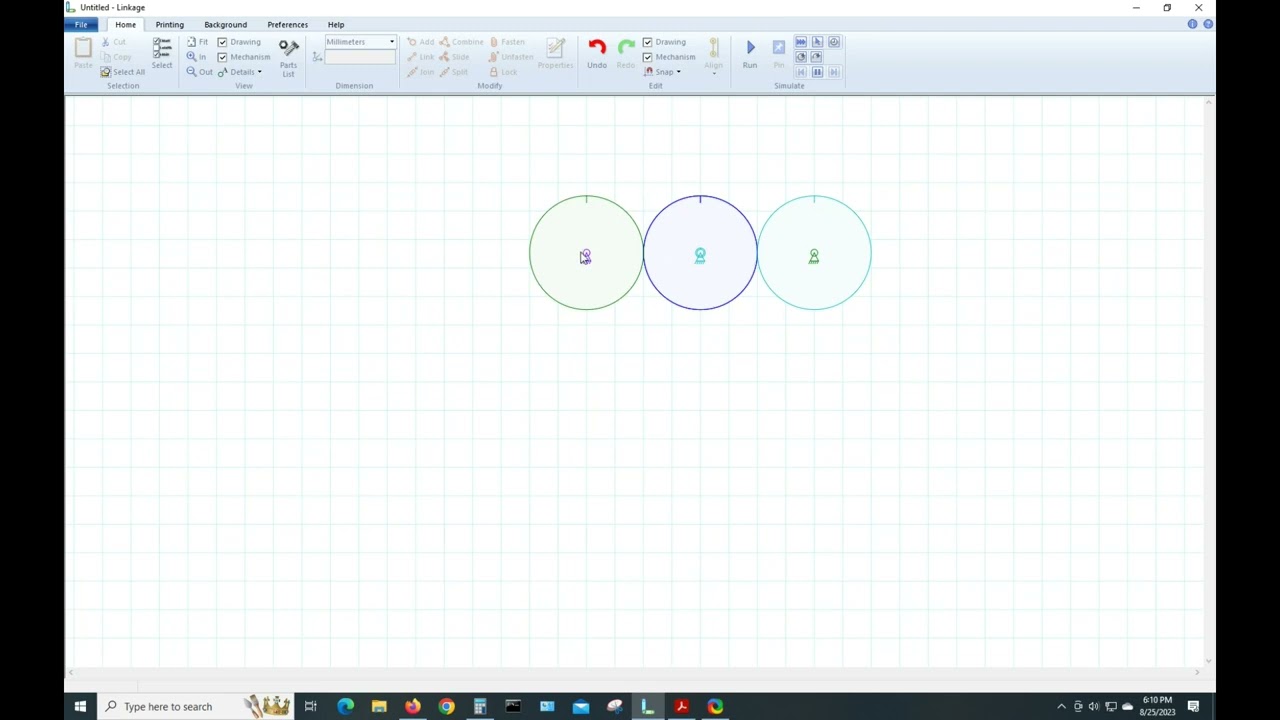The height and width of the screenshot is (720, 1280).
Task: Toggle the View Mechanism checkbox
Action: (x=222, y=57)
